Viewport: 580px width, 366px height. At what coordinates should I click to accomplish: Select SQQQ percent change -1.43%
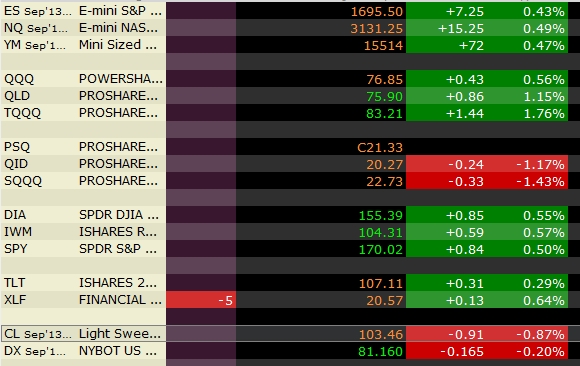point(540,181)
